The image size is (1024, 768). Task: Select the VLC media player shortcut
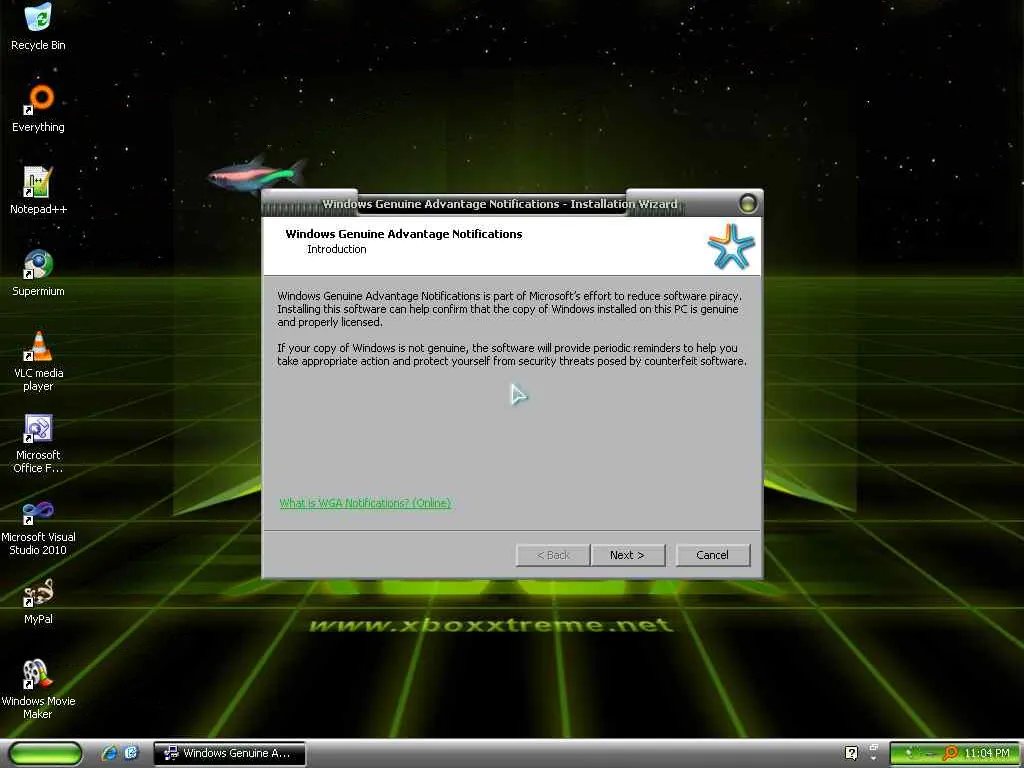(38, 360)
